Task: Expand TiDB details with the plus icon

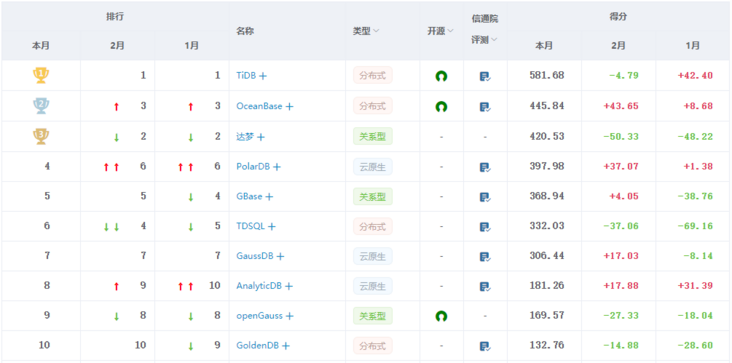Action: click(263, 76)
